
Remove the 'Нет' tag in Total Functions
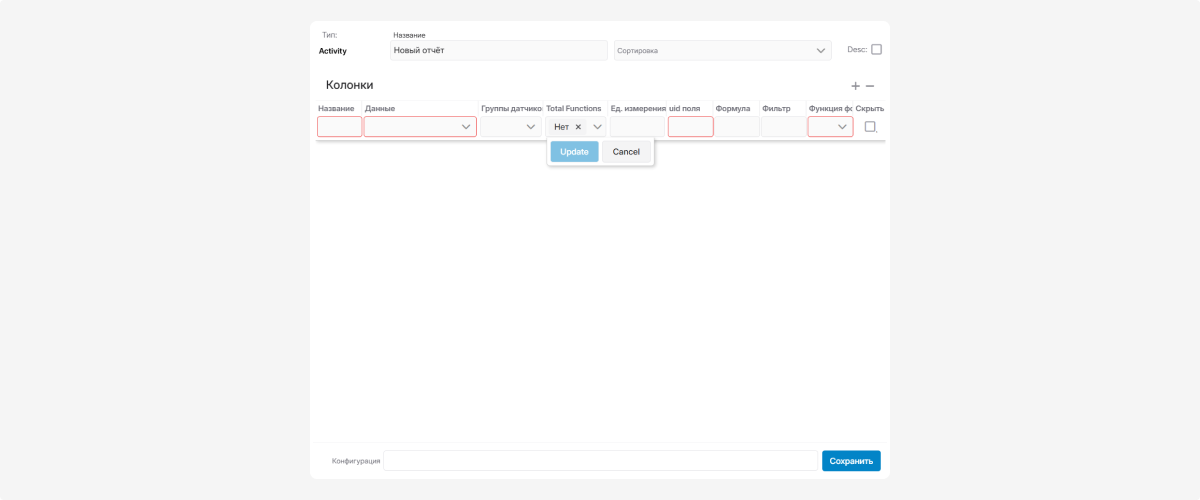tap(578, 127)
